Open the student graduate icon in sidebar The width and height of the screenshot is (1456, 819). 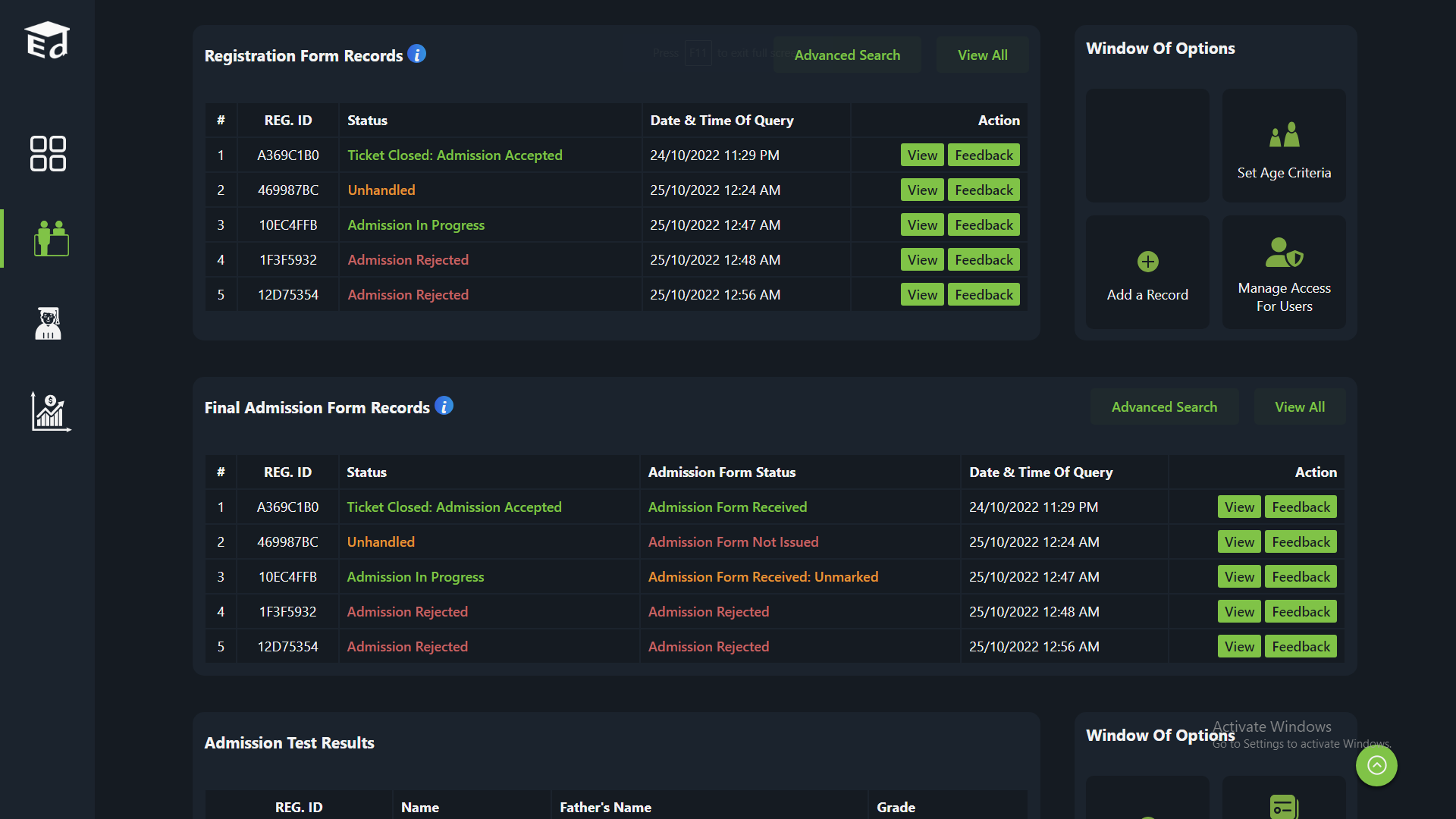(x=48, y=324)
